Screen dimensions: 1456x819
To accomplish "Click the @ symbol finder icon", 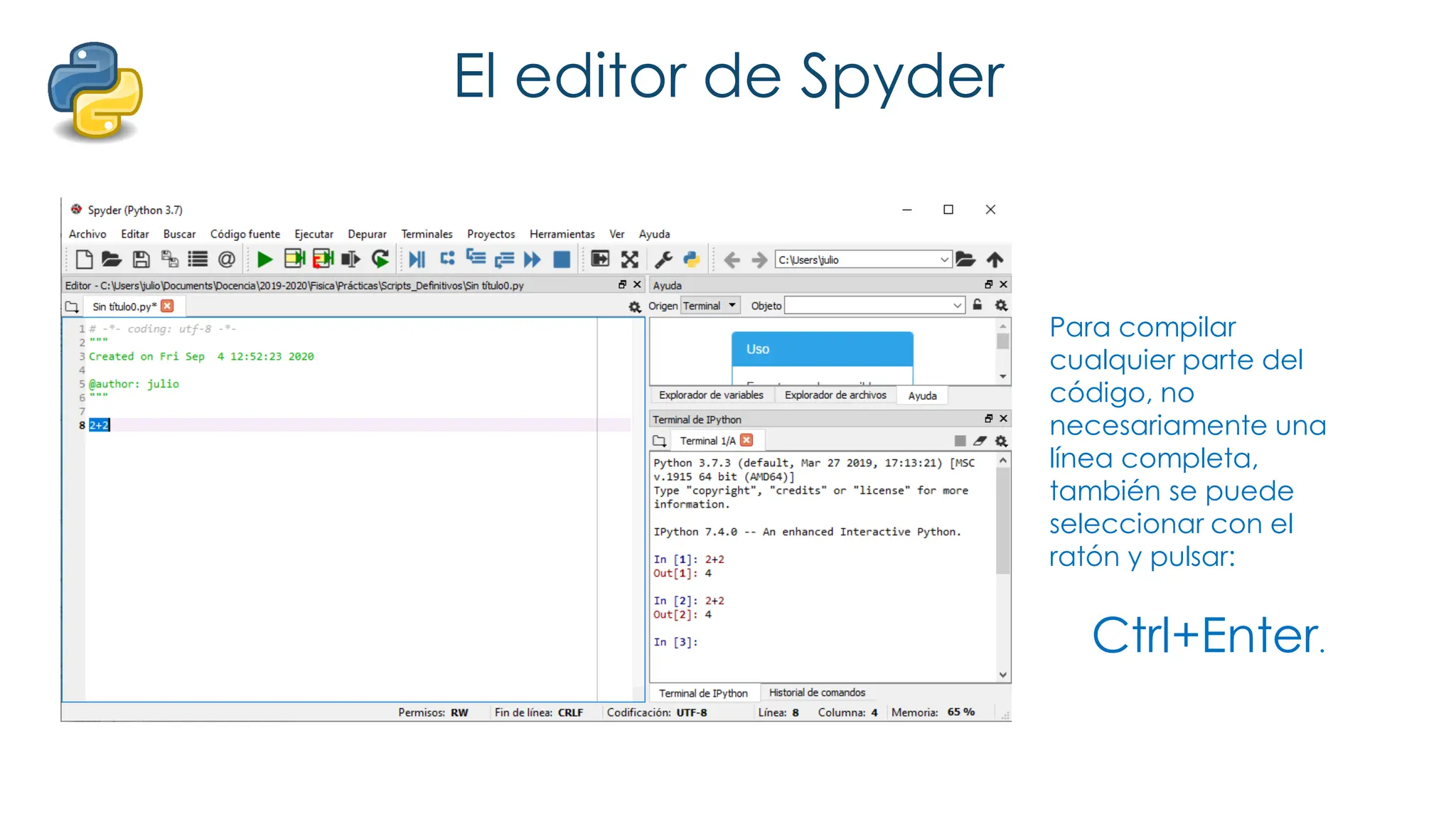I will [226, 259].
